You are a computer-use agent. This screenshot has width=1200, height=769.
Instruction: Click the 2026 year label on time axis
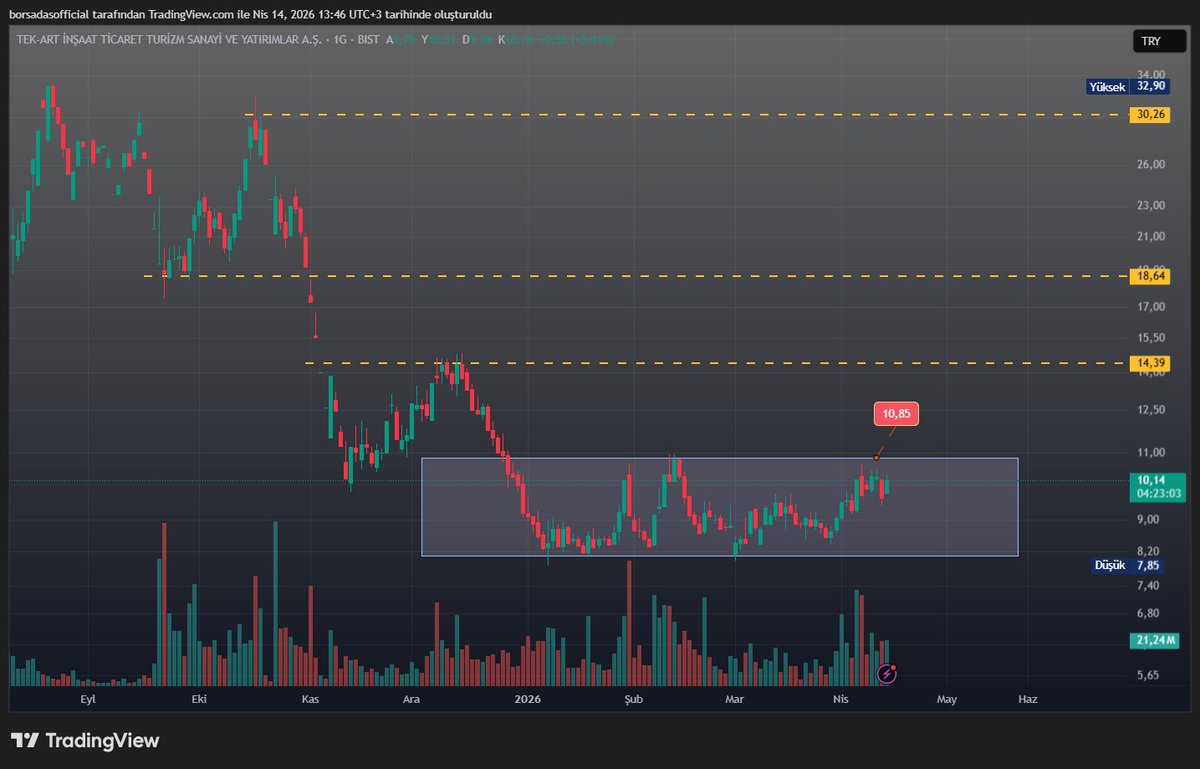(x=526, y=700)
